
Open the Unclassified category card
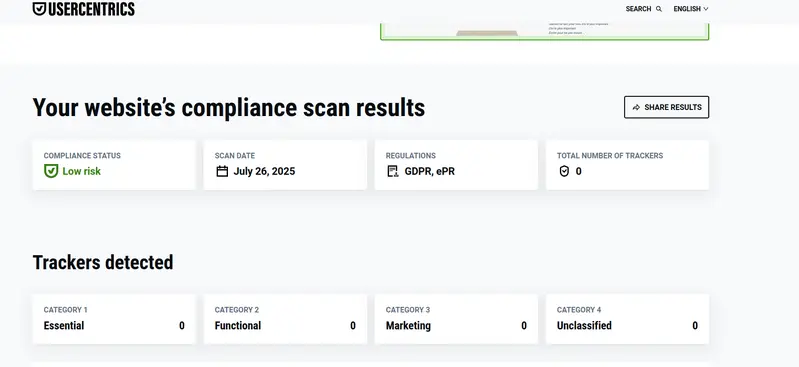pos(627,319)
